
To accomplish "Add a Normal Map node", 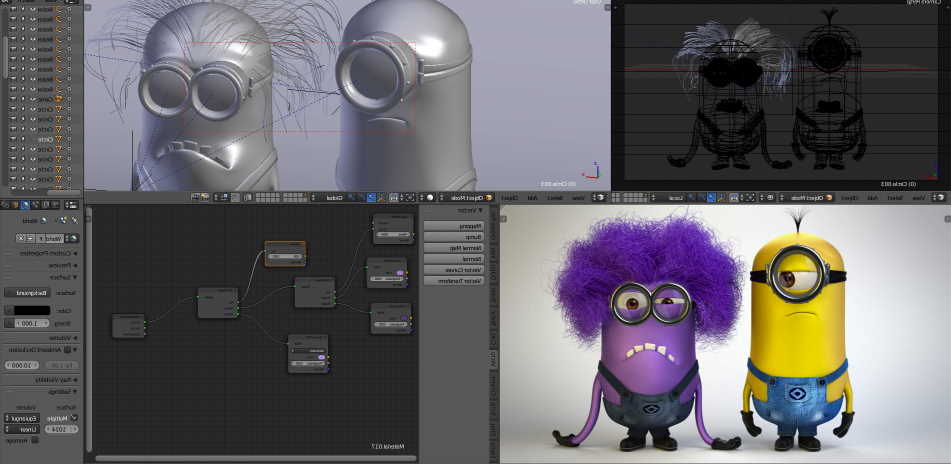I will [454, 247].
